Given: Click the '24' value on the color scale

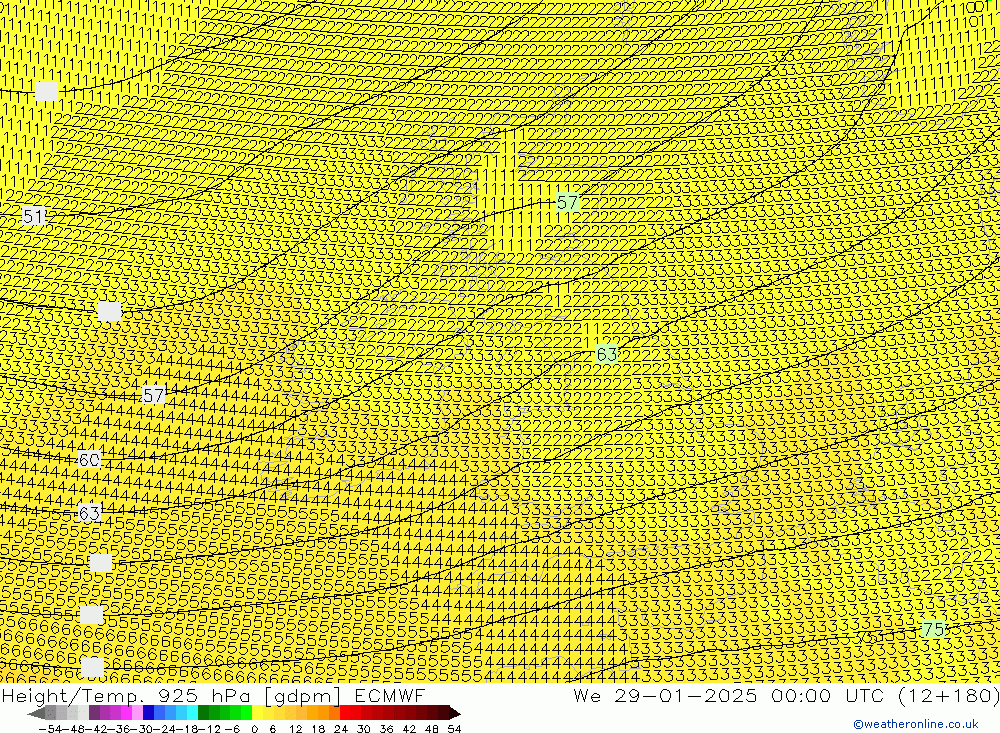Looking at the screenshot, I should click(341, 729).
